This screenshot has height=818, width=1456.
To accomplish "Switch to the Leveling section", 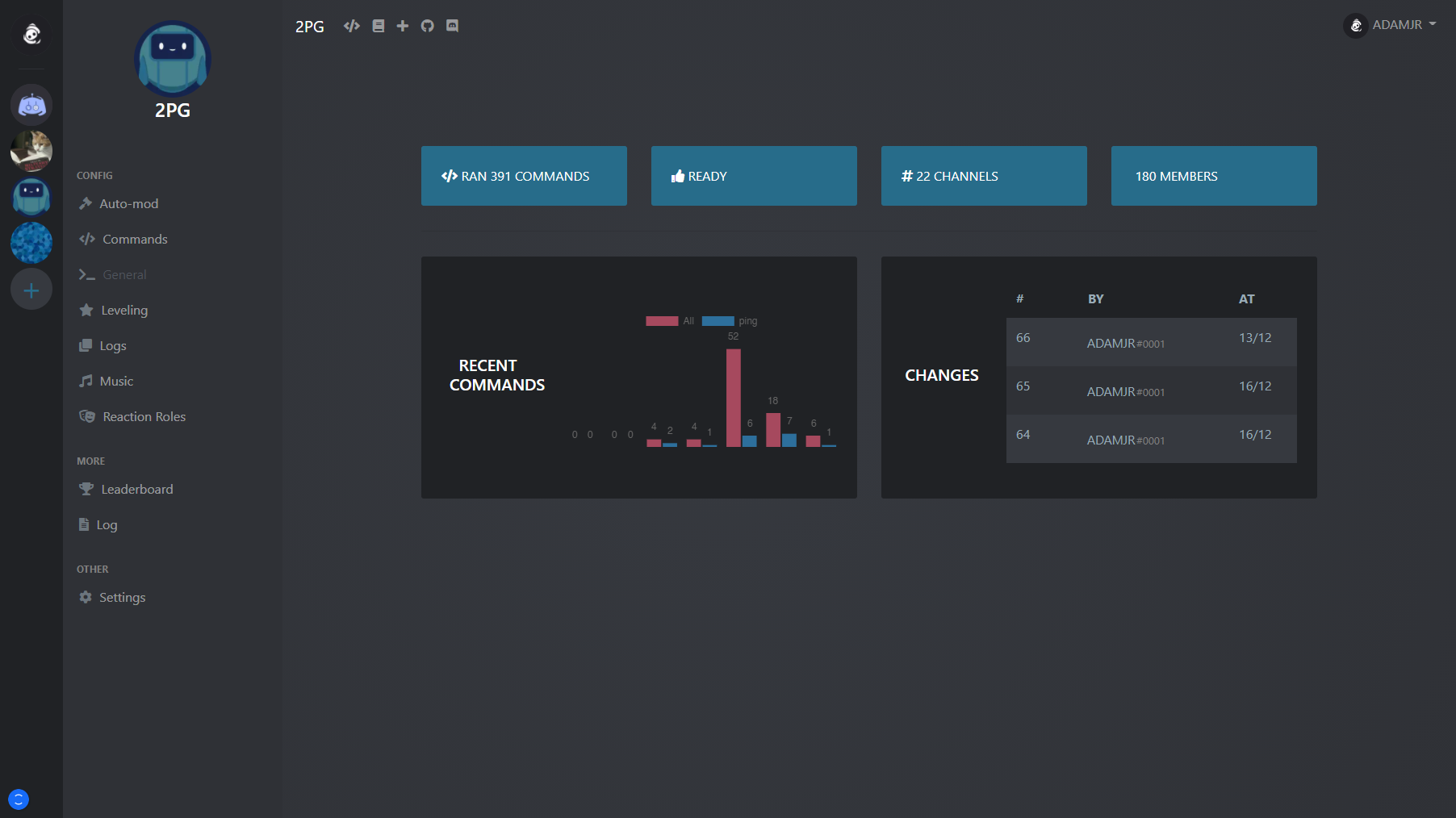I will pyautogui.click(x=124, y=310).
